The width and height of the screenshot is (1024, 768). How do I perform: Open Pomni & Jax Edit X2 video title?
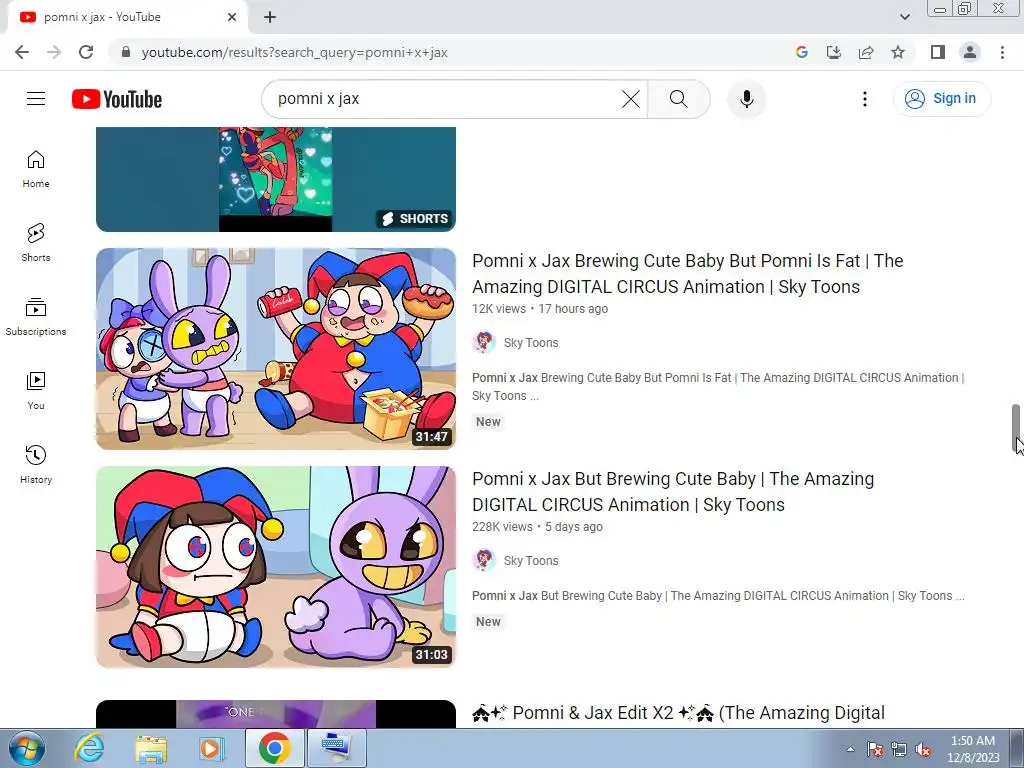point(679,713)
